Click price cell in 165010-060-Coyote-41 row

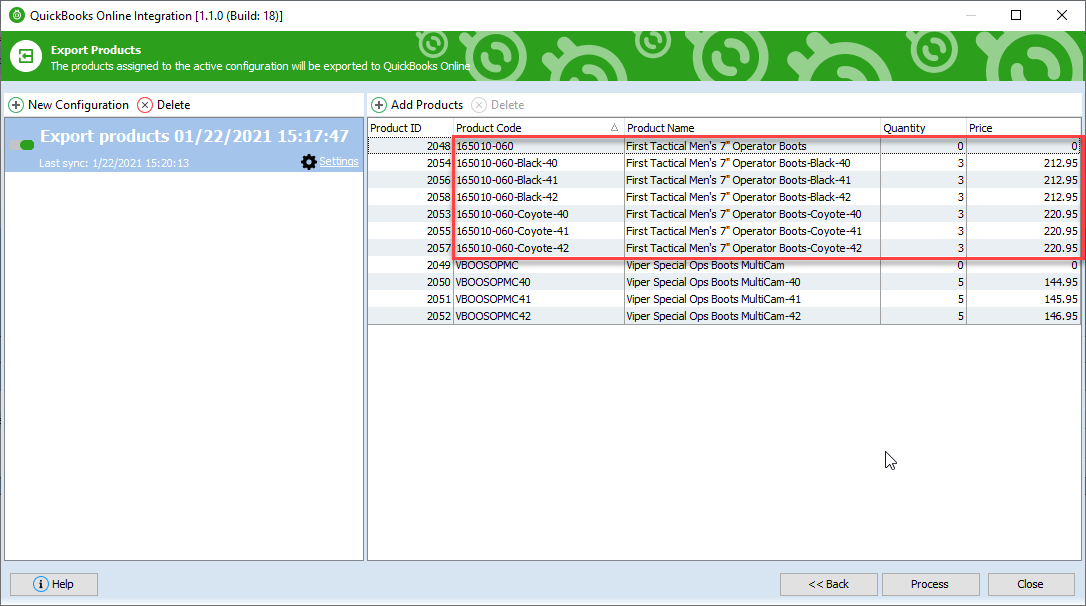(1023, 231)
